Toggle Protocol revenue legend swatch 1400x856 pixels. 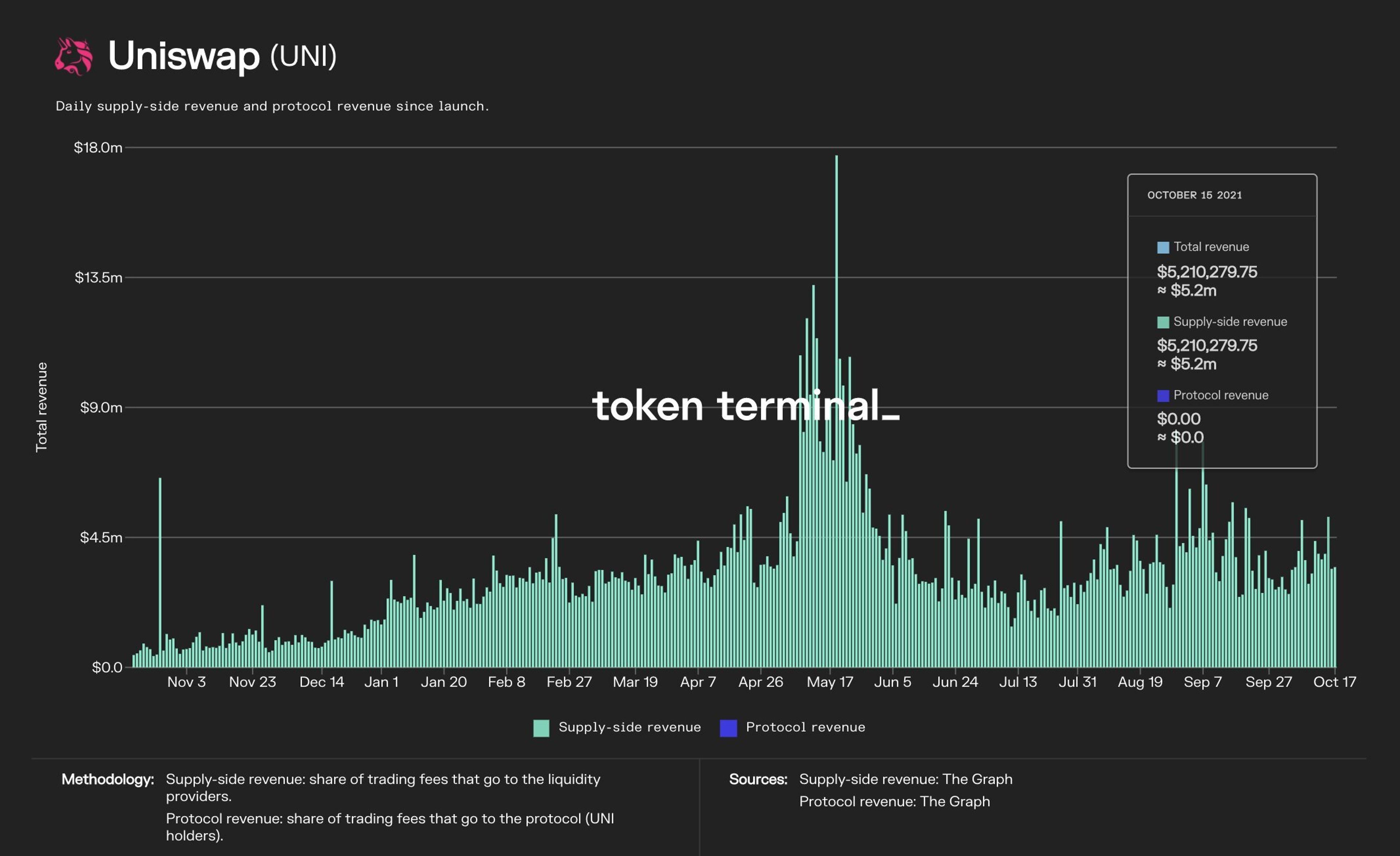728,728
